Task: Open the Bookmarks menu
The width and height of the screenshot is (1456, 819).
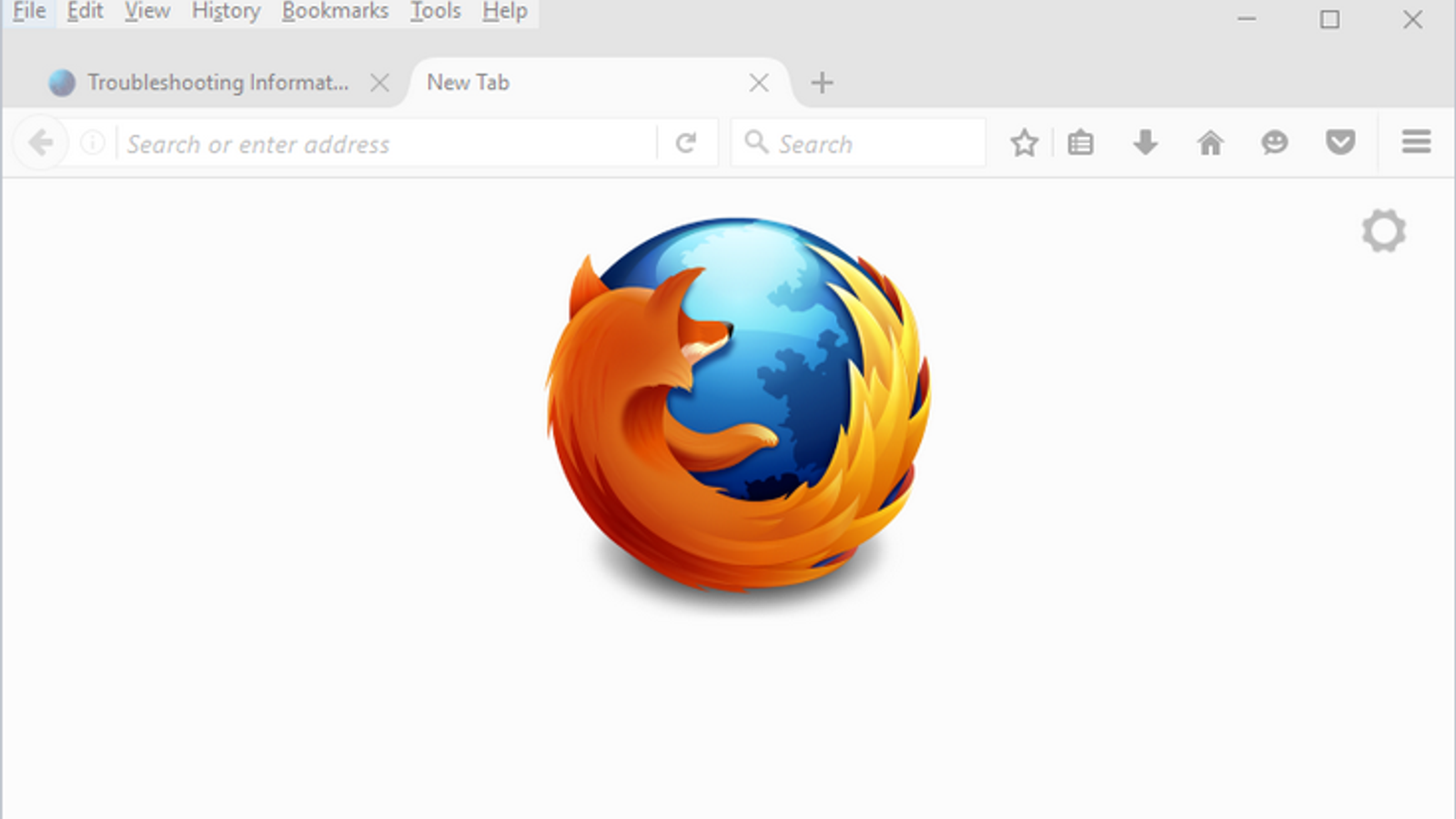Action: (335, 12)
